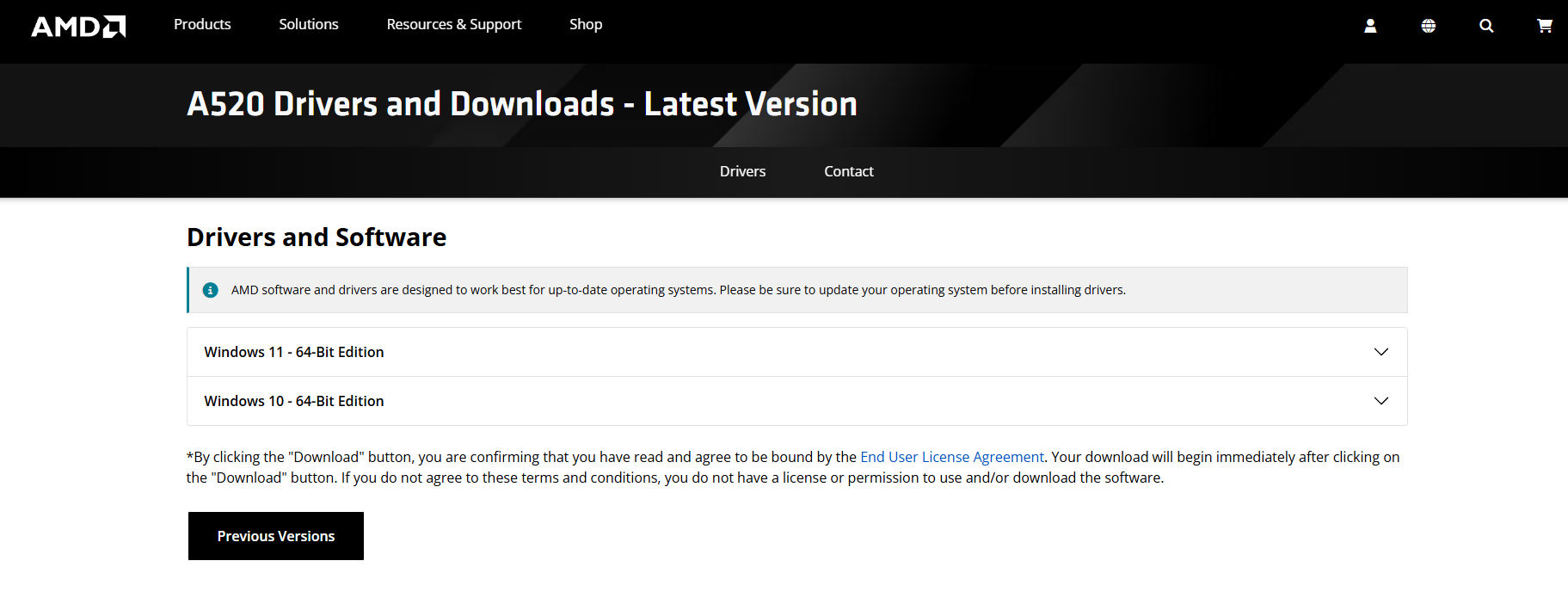1568x604 pixels.
Task: Click the Drivers and Software heading
Action: [317, 237]
